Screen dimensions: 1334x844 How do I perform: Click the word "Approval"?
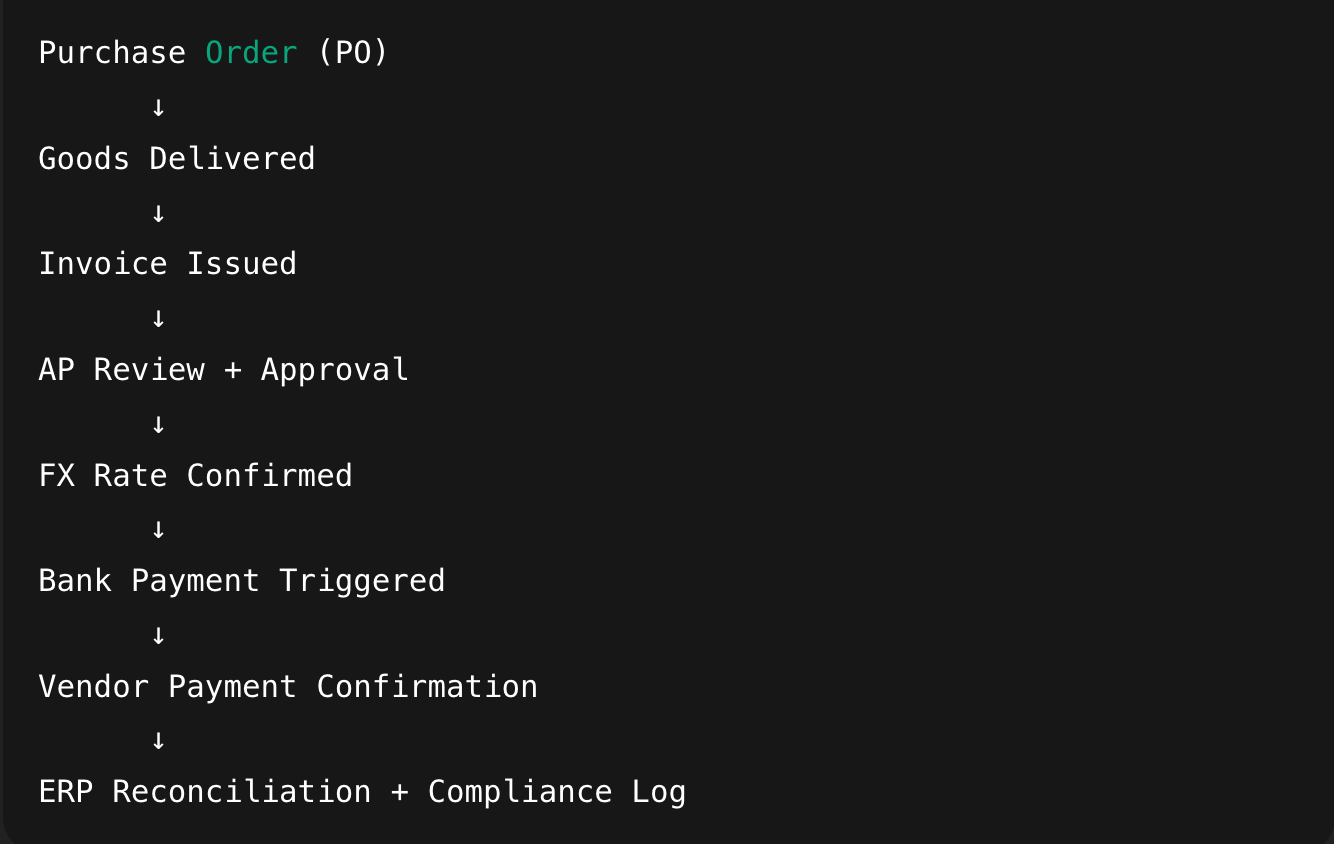(335, 371)
